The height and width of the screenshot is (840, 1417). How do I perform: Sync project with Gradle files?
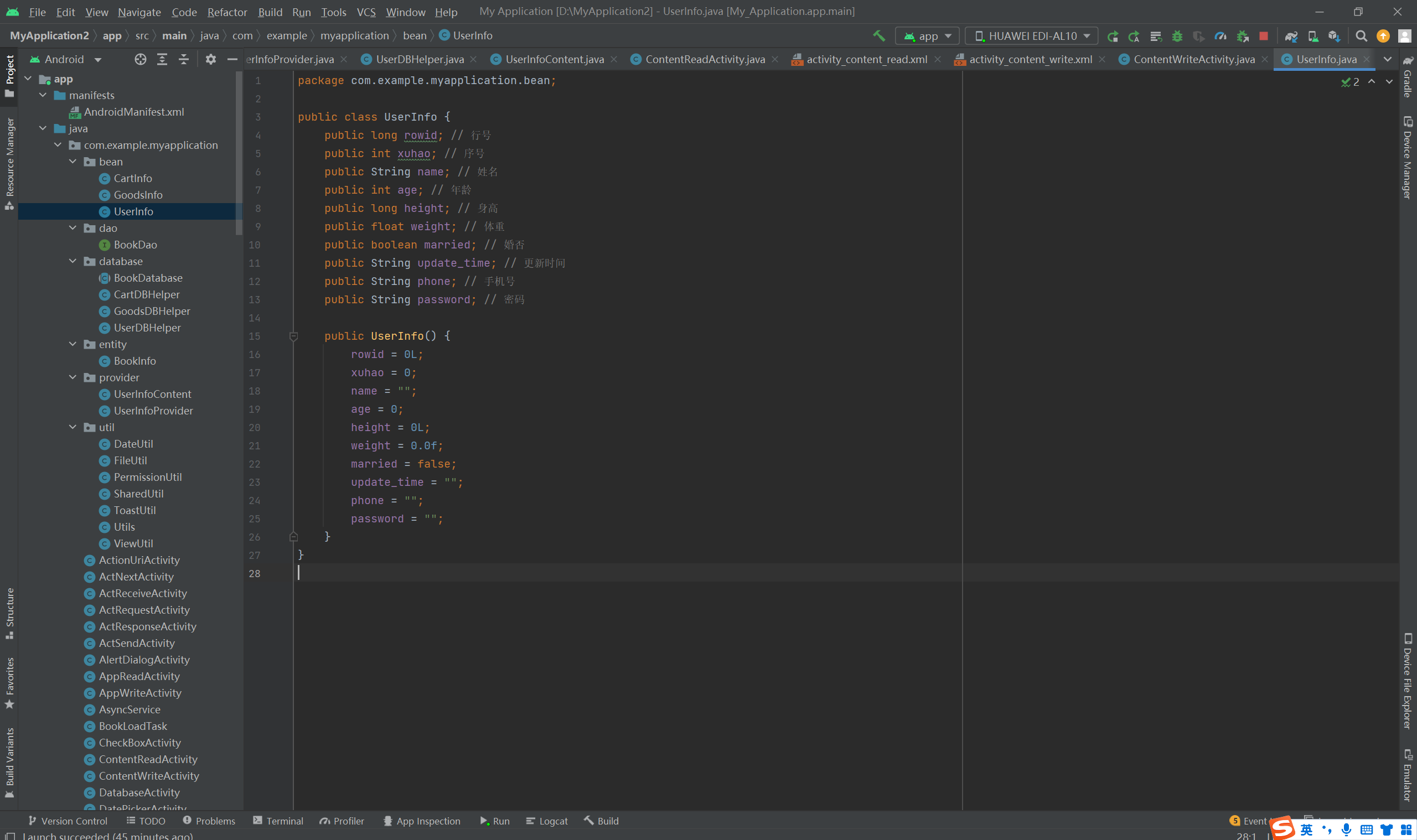point(1290,35)
